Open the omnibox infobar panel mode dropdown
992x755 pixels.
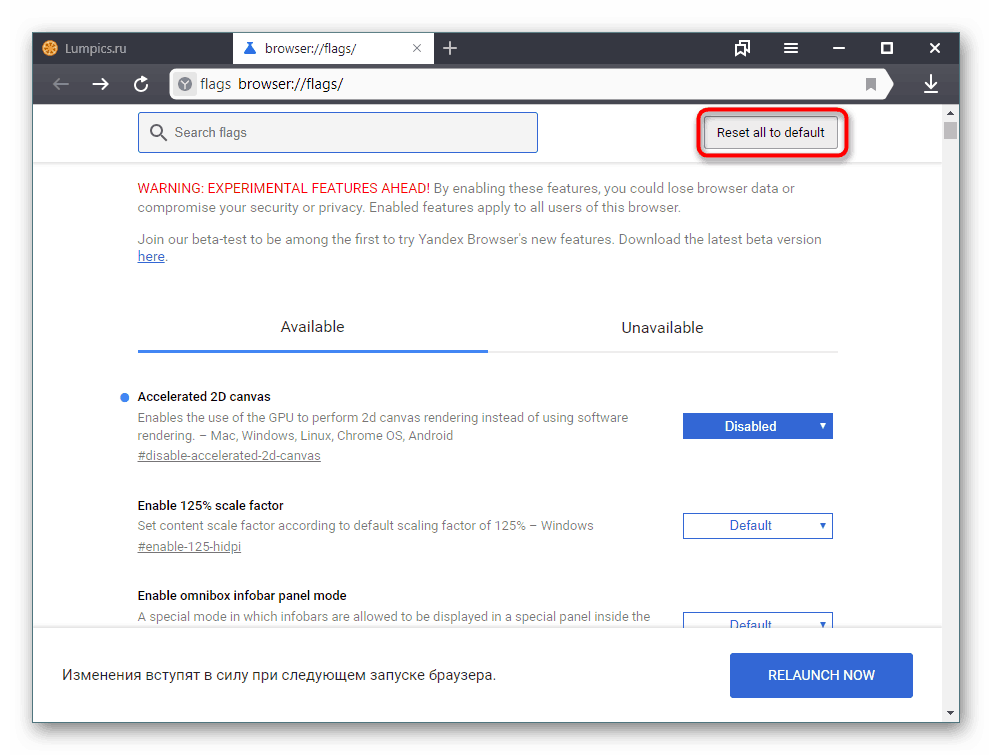click(x=757, y=622)
